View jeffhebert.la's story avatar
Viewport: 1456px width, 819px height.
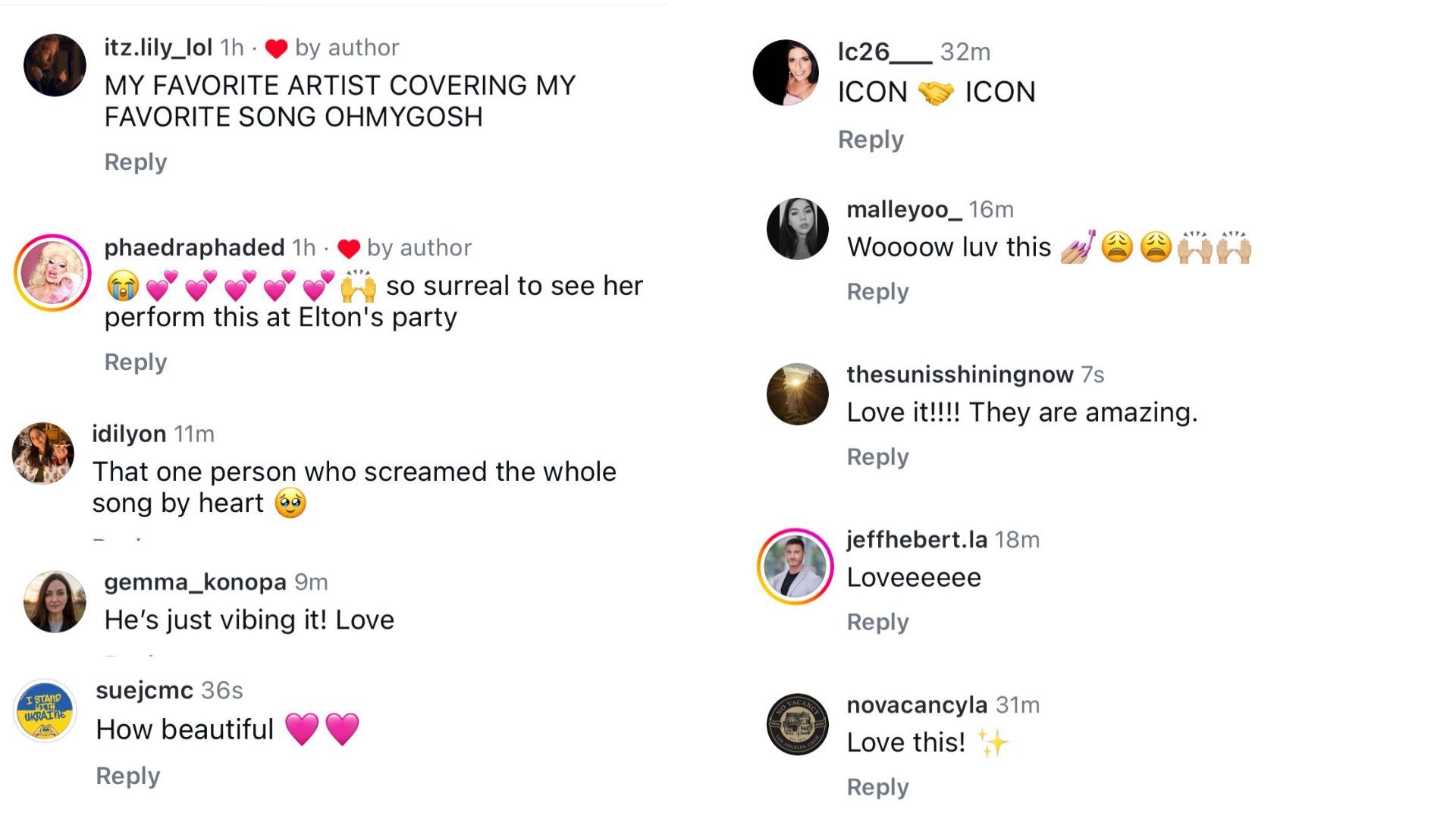(795, 566)
